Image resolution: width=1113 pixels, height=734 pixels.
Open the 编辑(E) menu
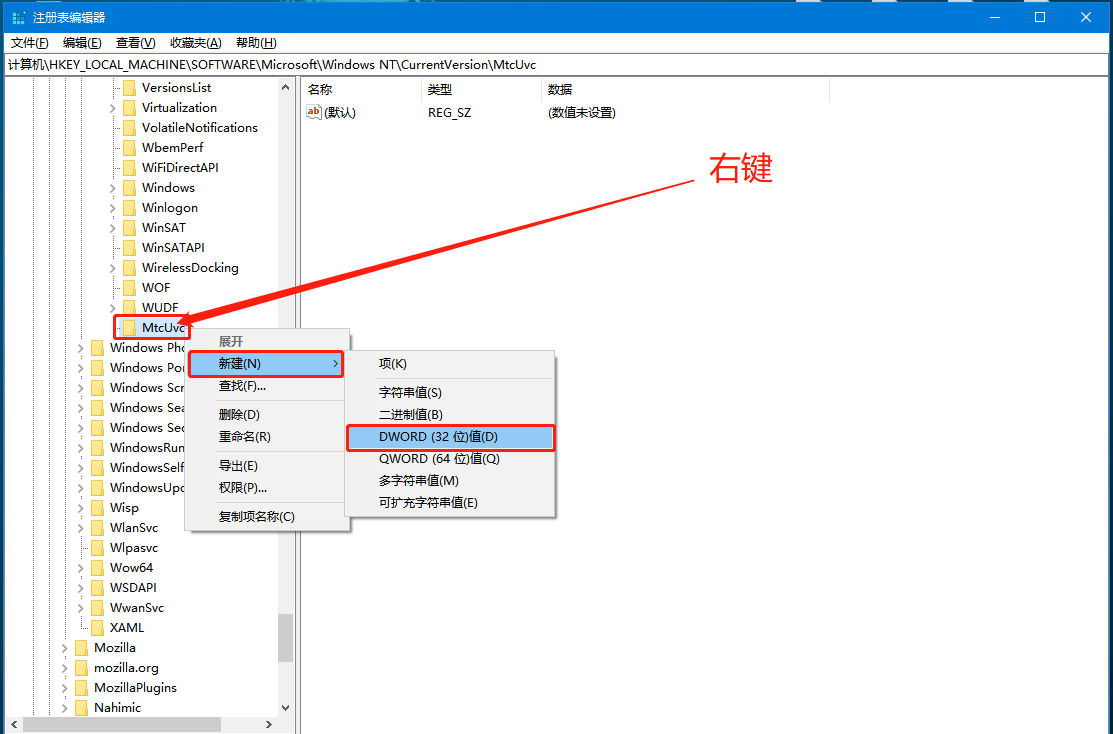[82, 43]
